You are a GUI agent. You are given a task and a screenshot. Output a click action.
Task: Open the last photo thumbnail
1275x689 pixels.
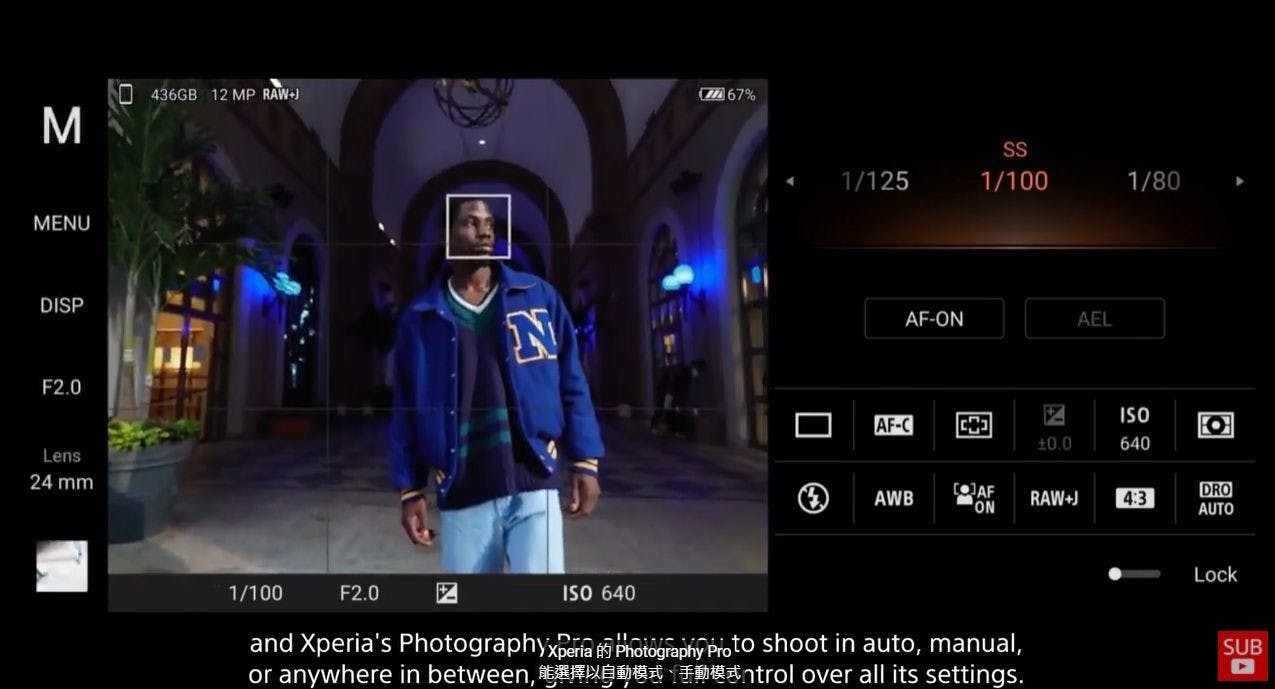point(62,566)
